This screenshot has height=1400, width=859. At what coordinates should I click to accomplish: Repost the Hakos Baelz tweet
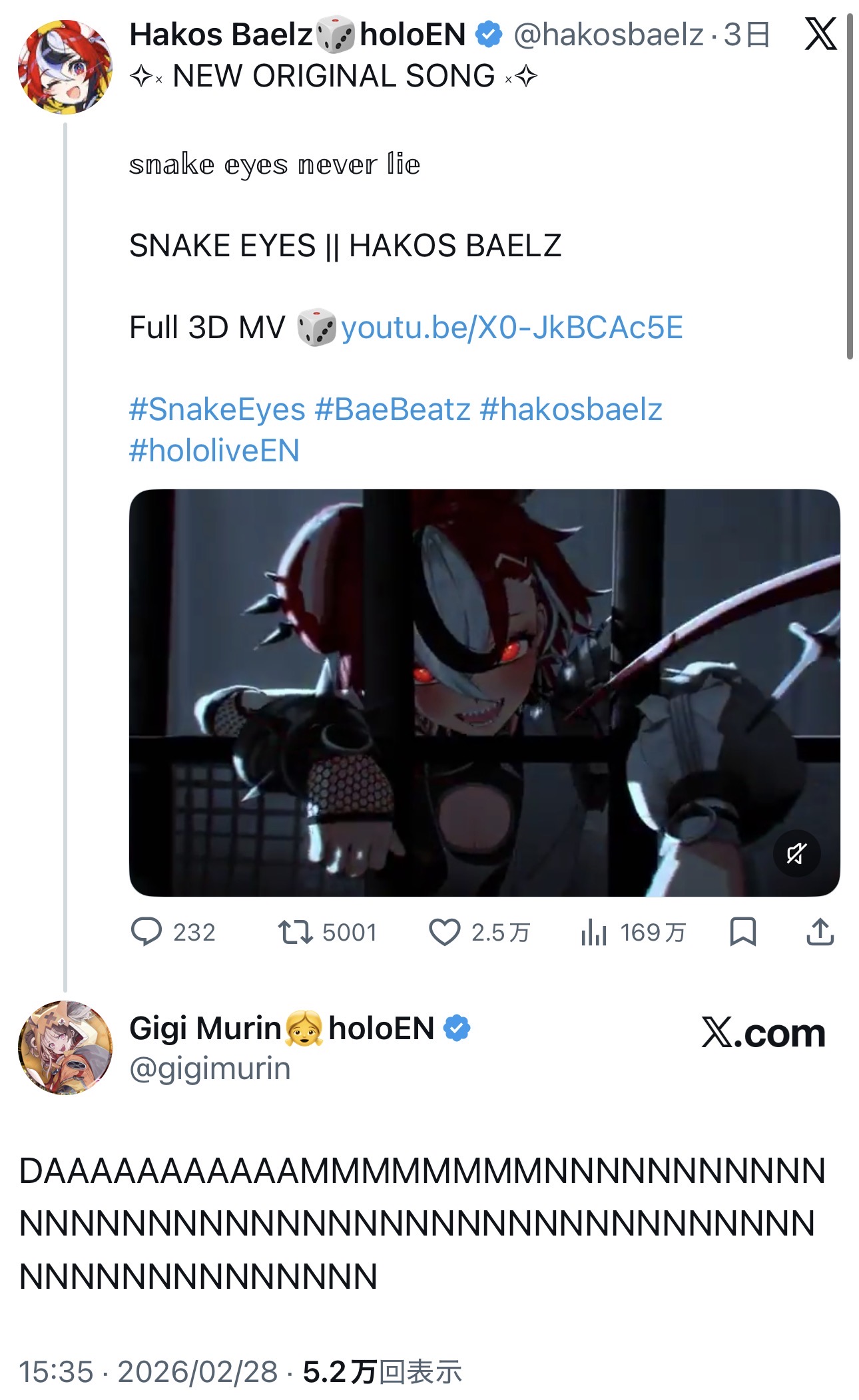[x=295, y=932]
